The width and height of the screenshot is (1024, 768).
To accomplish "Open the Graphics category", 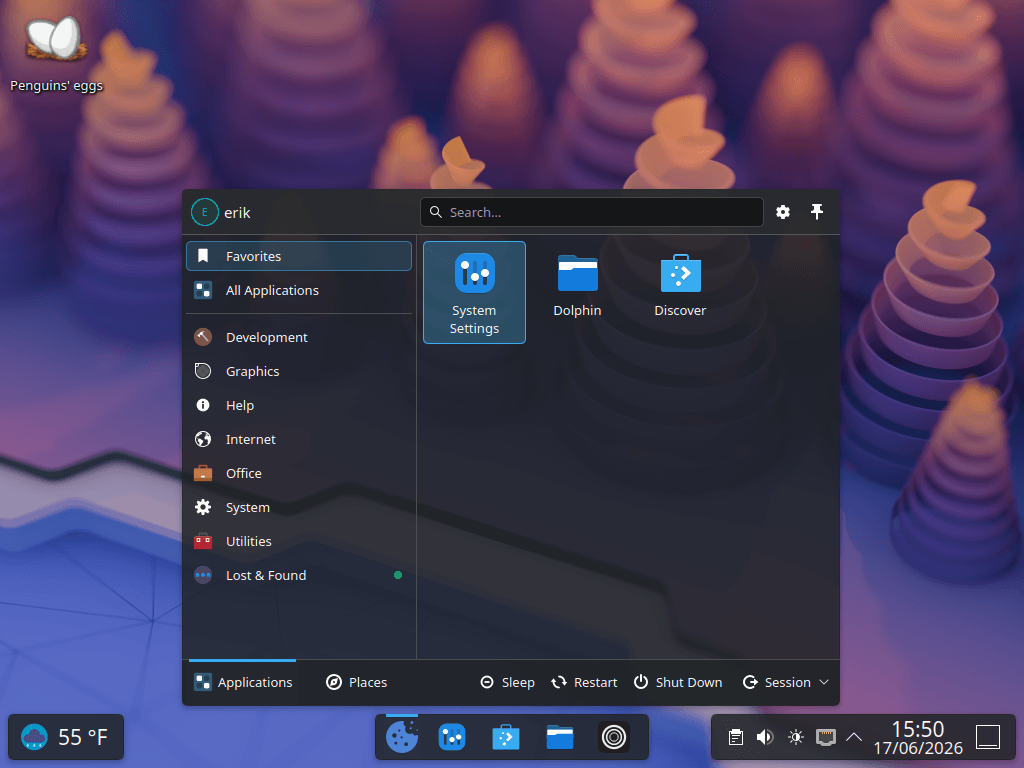I will [299, 371].
